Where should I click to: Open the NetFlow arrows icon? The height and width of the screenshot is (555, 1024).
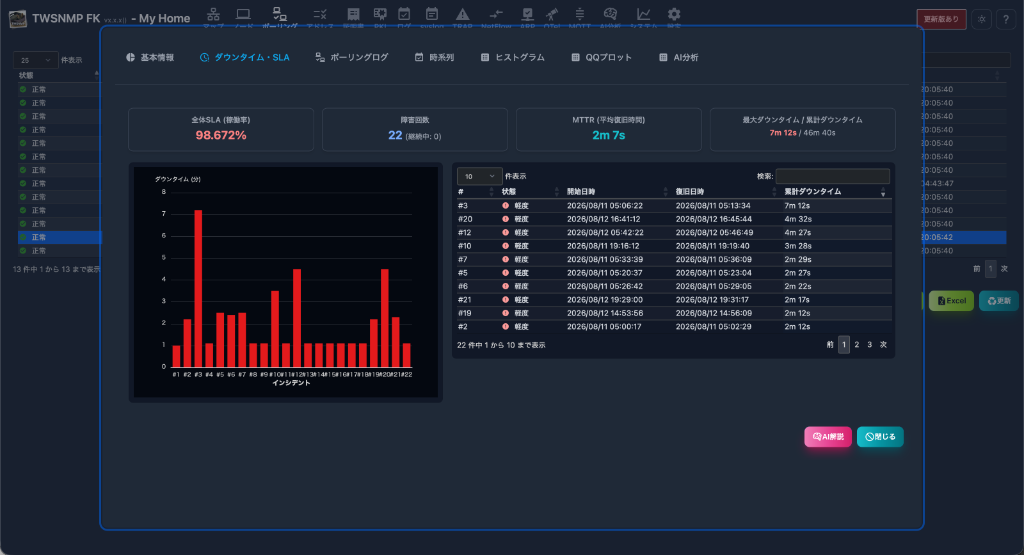coord(496,14)
